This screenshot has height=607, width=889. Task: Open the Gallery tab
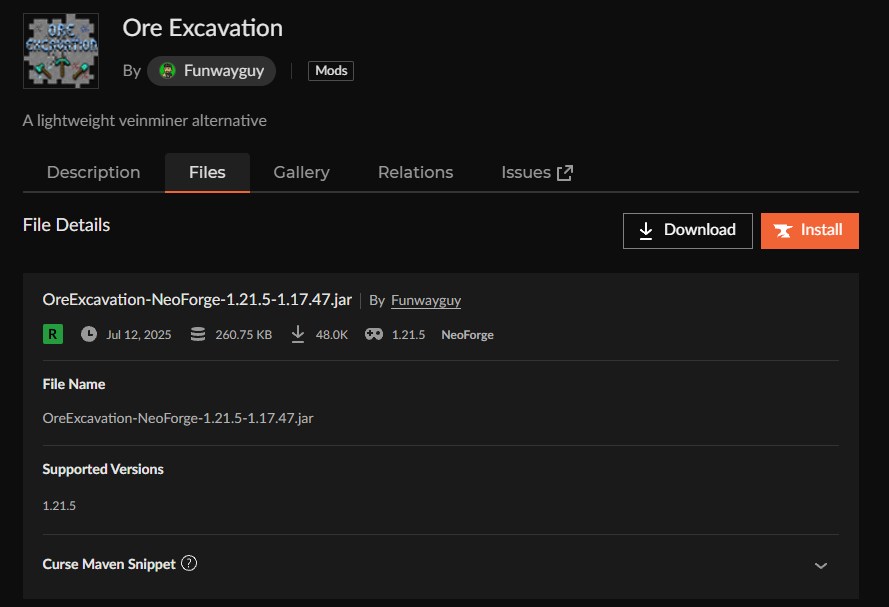[301, 172]
